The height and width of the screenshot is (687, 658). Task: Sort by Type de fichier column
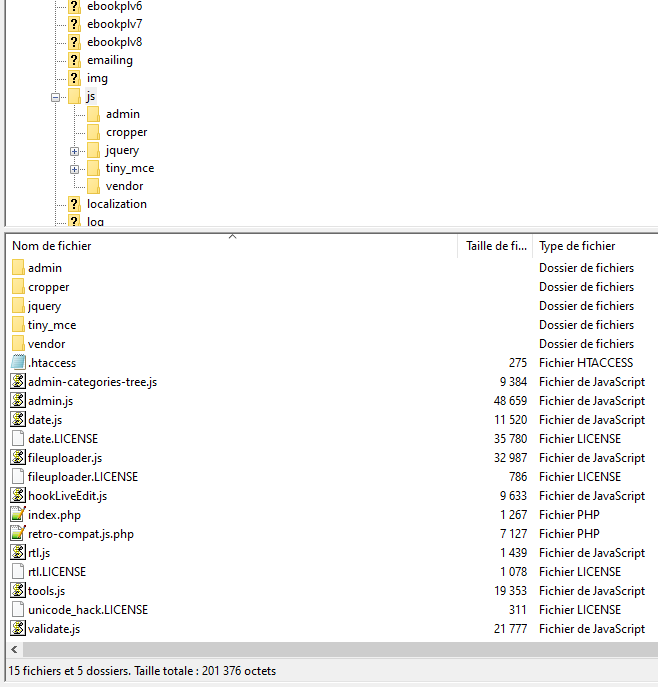pyautogui.click(x=577, y=246)
